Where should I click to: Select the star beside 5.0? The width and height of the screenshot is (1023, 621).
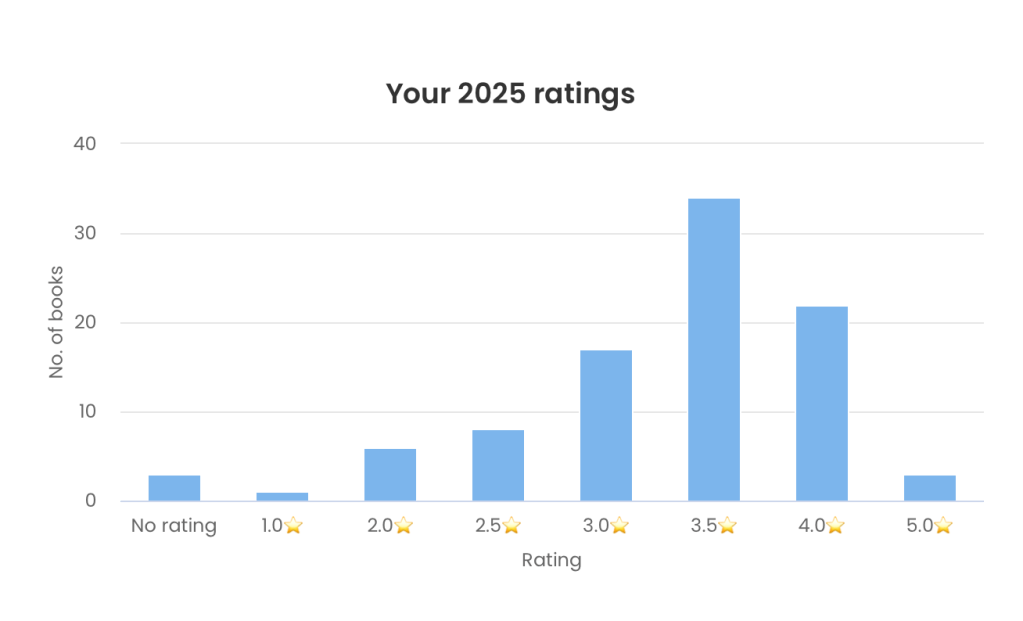943,526
